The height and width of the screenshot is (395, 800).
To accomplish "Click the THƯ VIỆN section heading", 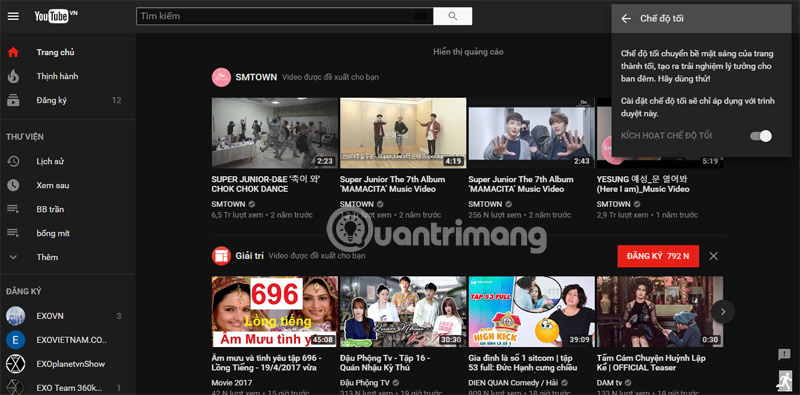I will (25, 137).
